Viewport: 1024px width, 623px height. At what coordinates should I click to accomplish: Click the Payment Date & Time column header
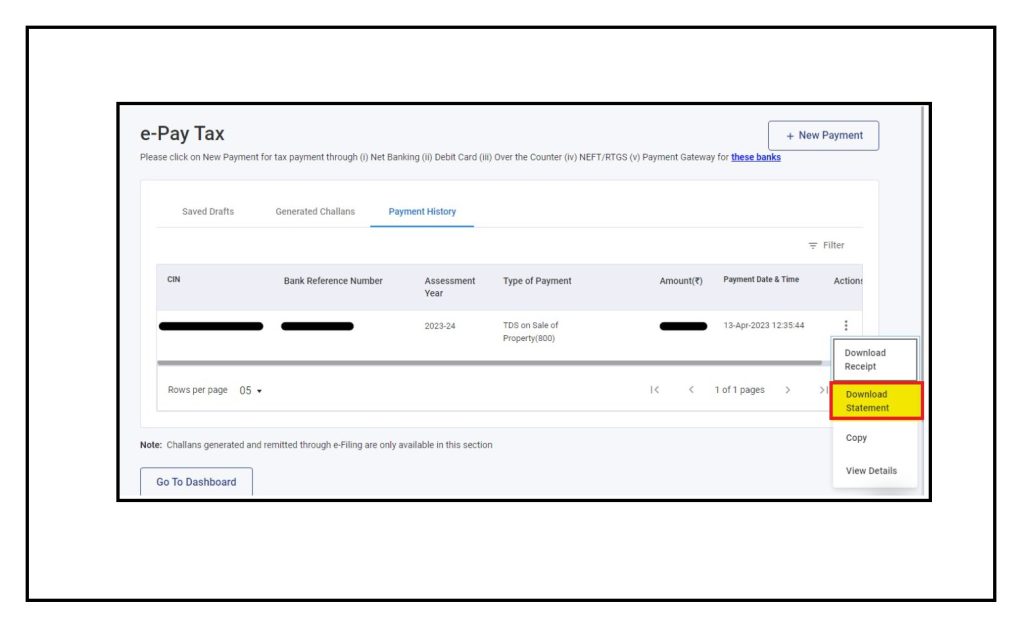pyautogui.click(x=761, y=280)
